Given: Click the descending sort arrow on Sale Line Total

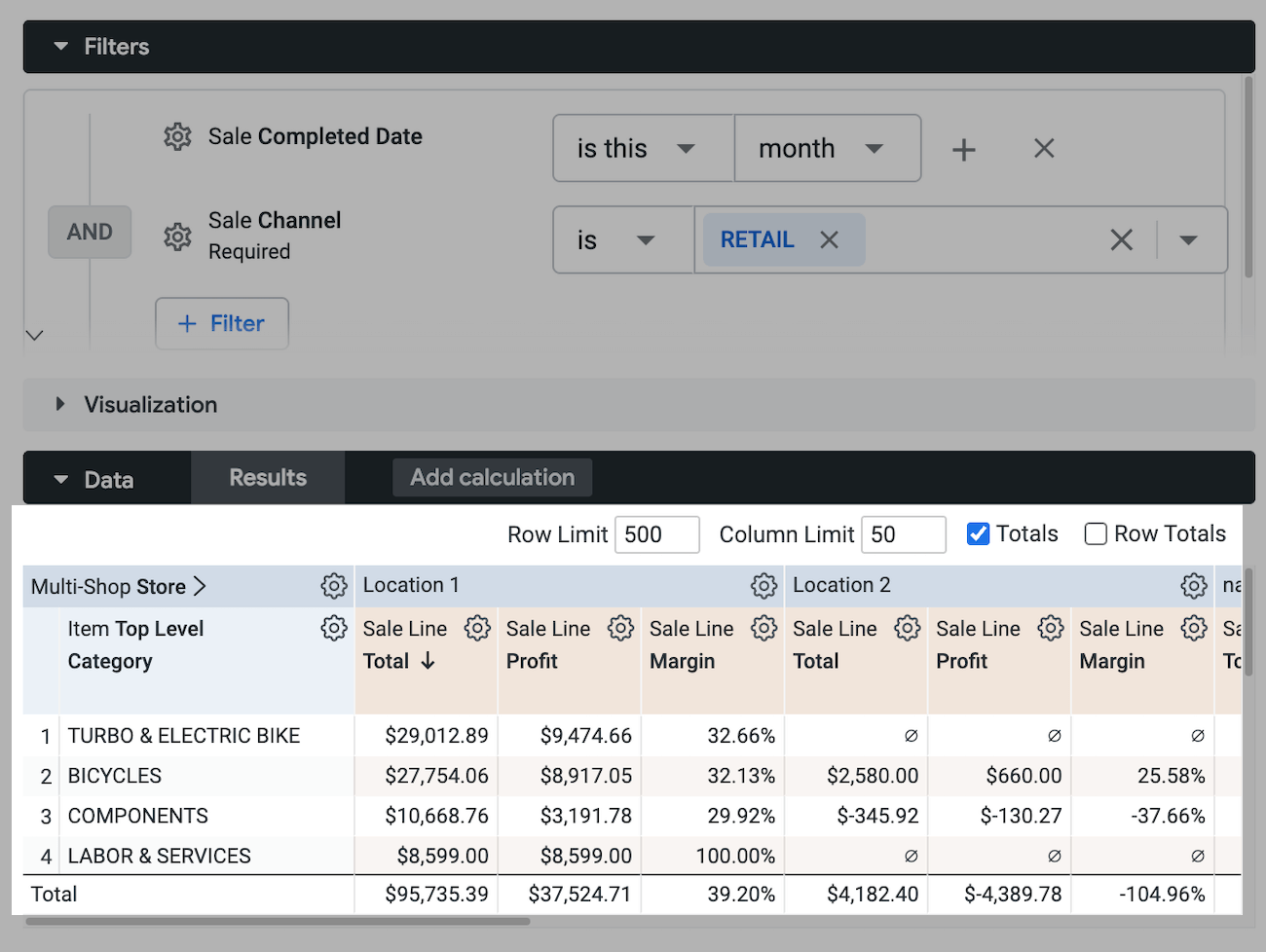Looking at the screenshot, I should pyautogui.click(x=426, y=661).
